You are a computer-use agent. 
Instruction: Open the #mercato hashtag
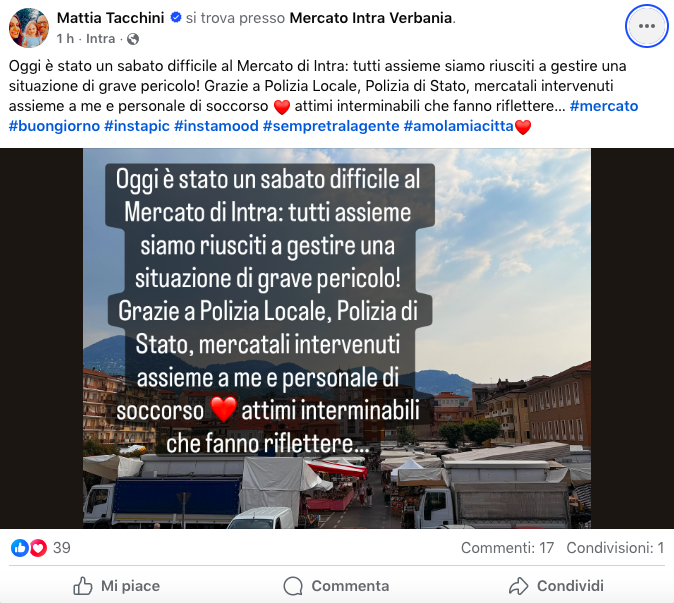click(x=604, y=106)
